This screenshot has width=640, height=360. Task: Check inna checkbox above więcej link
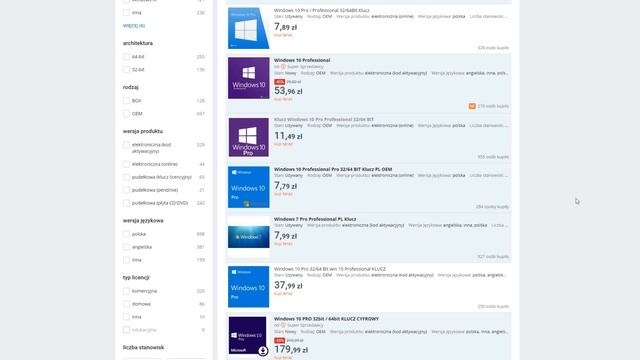[x=127, y=13]
